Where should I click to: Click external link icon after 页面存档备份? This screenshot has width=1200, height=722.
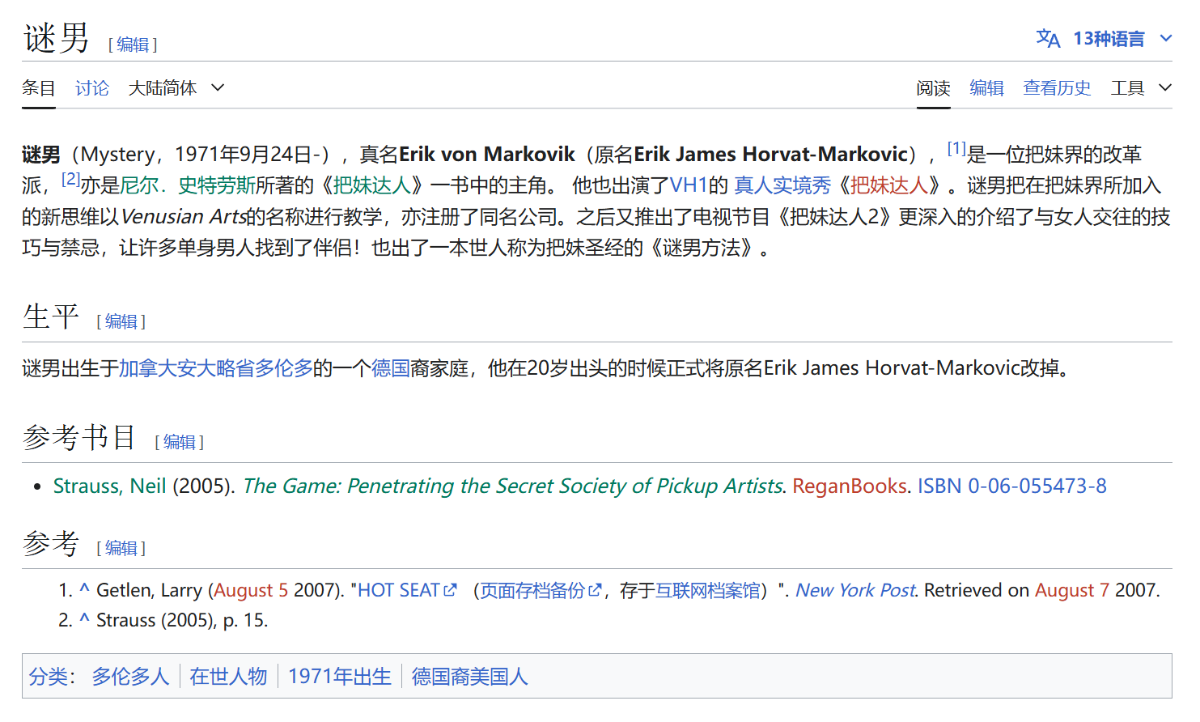click(596, 590)
